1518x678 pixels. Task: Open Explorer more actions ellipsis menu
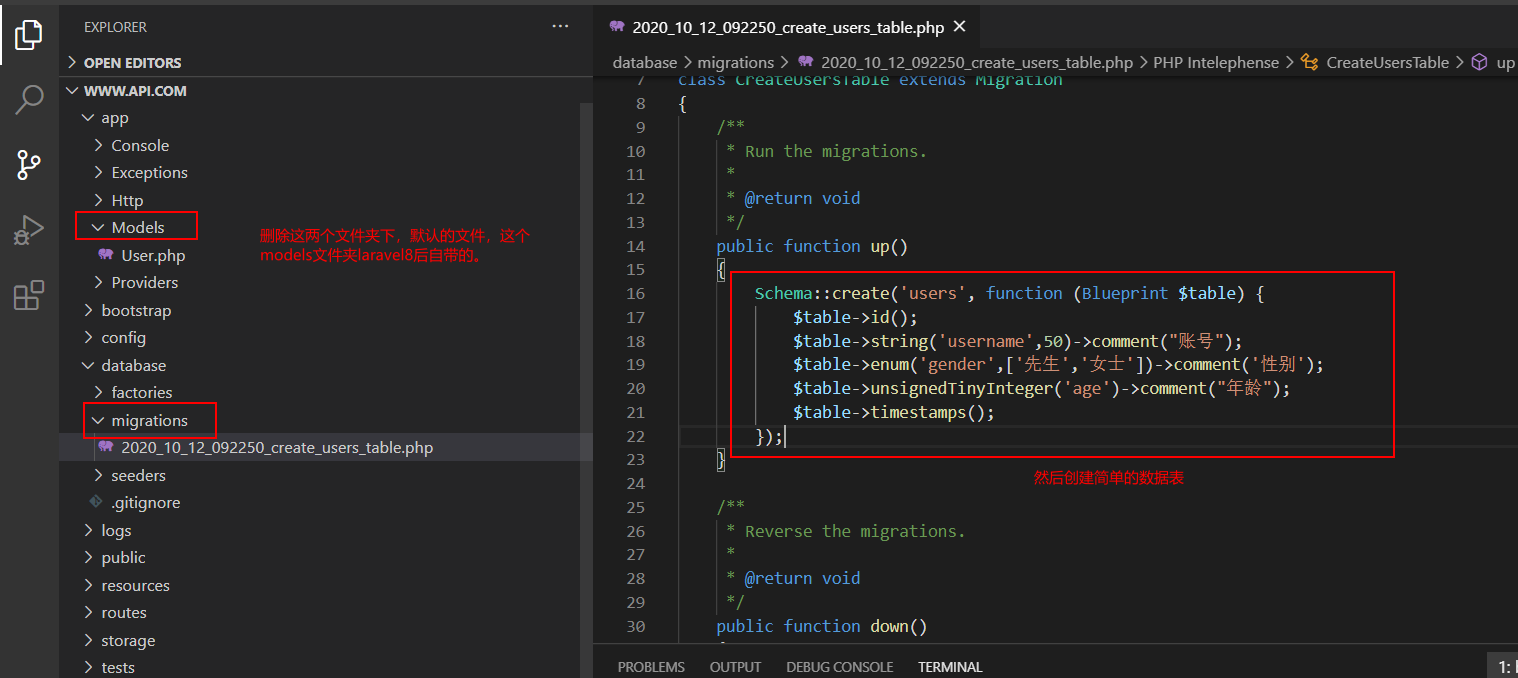click(x=560, y=27)
